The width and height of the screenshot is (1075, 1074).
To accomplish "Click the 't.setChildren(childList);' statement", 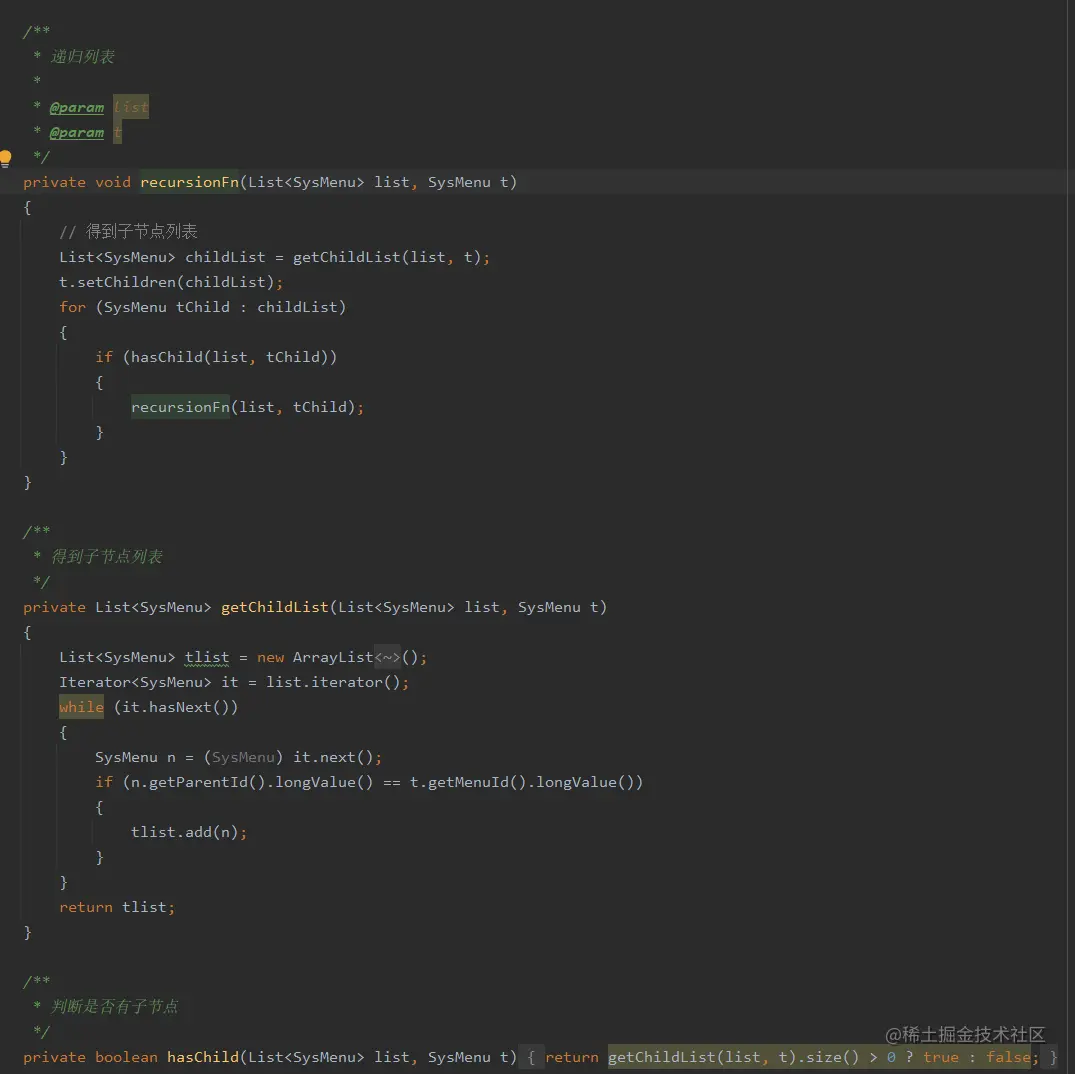I will click(171, 282).
